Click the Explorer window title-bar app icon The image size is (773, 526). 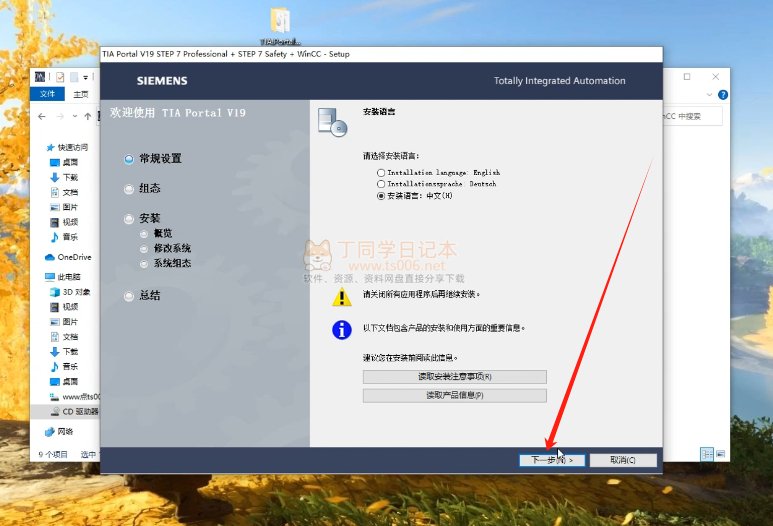point(40,76)
